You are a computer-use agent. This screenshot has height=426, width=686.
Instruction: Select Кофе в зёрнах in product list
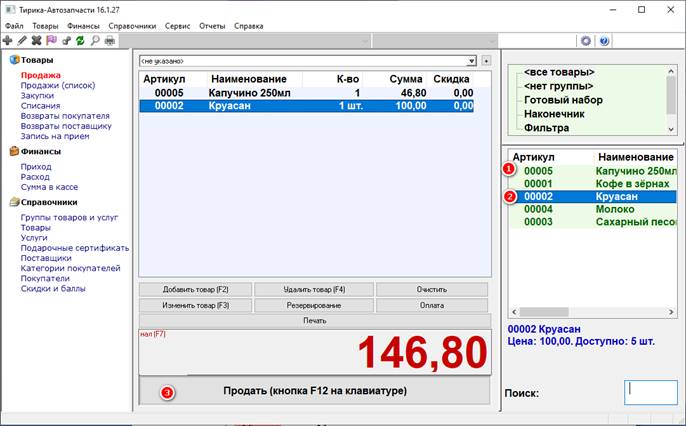(x=593, y=184)
